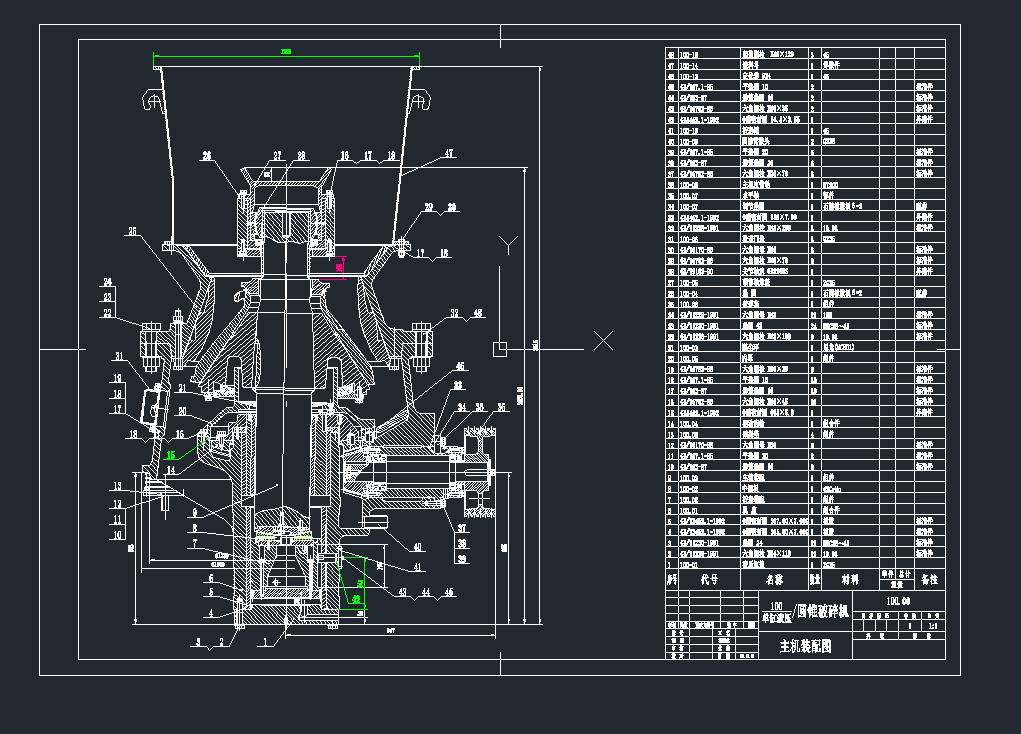Select the green dimension above the hopper

click(286, 51)
